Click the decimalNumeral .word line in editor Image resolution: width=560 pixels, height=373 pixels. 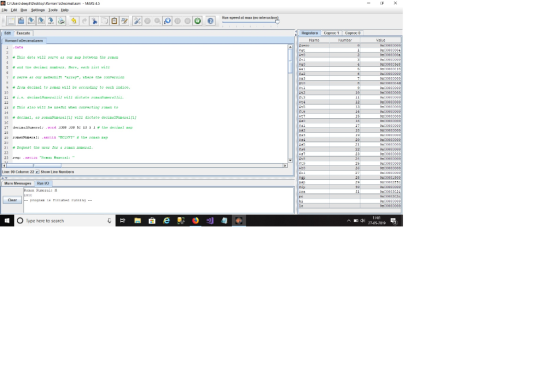(x=72, y=128)
